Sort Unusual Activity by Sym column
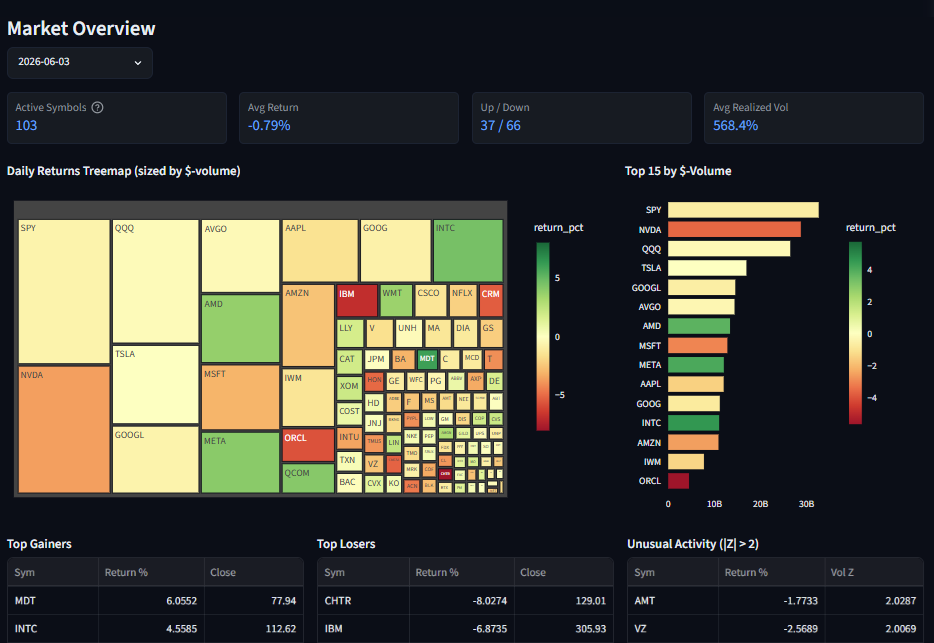The image size is (934, 643). point(673,573)
